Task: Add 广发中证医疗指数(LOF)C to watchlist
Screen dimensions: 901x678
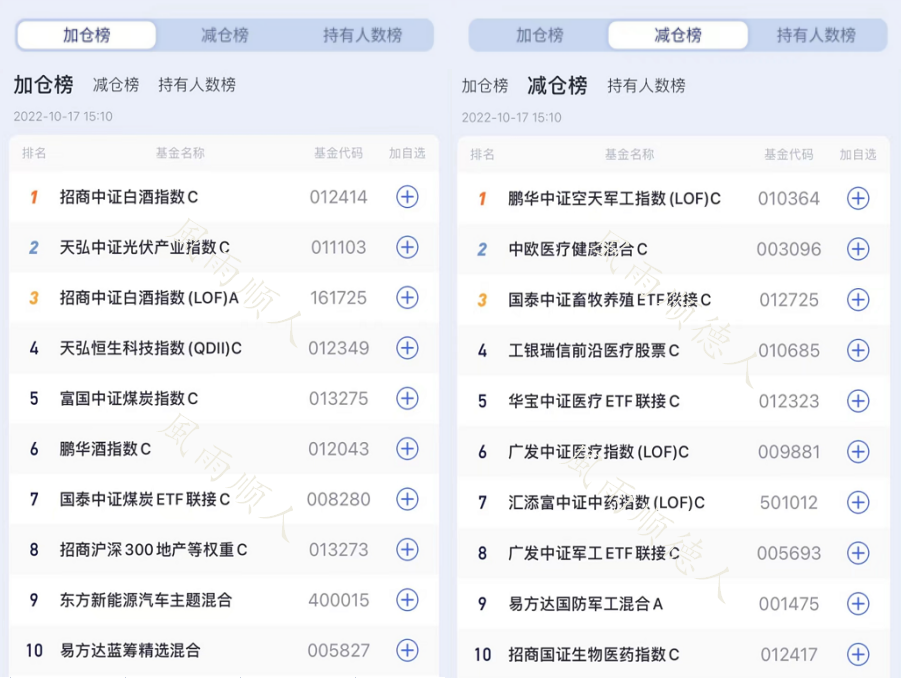Action: (x=858, y=452)
